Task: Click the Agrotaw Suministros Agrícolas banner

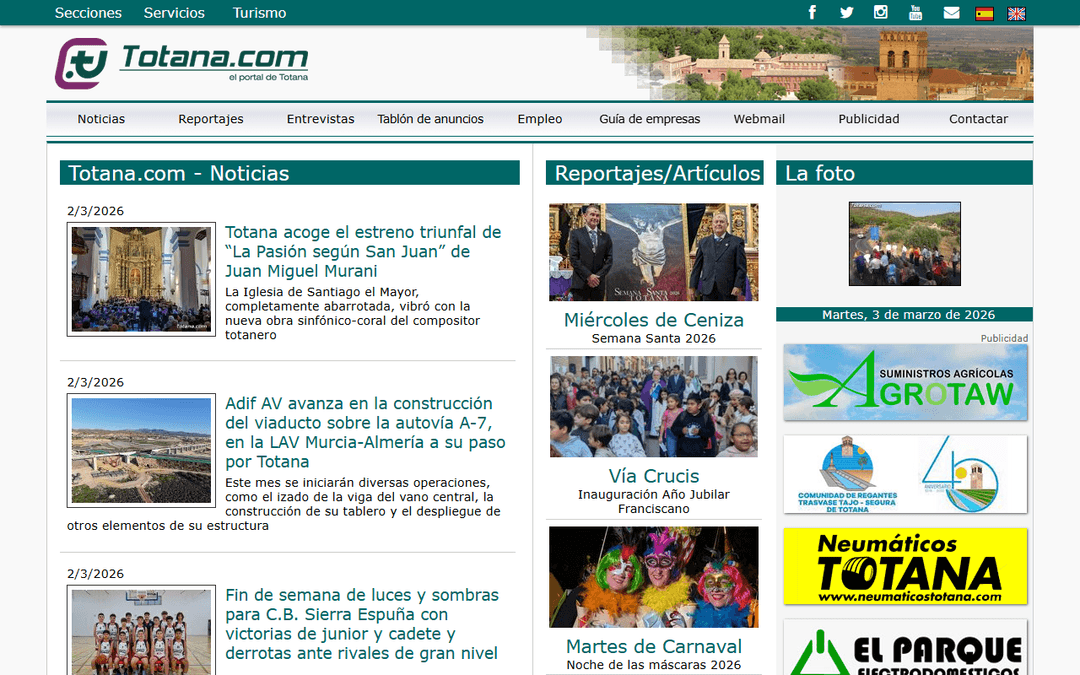Action: (905, 382)
